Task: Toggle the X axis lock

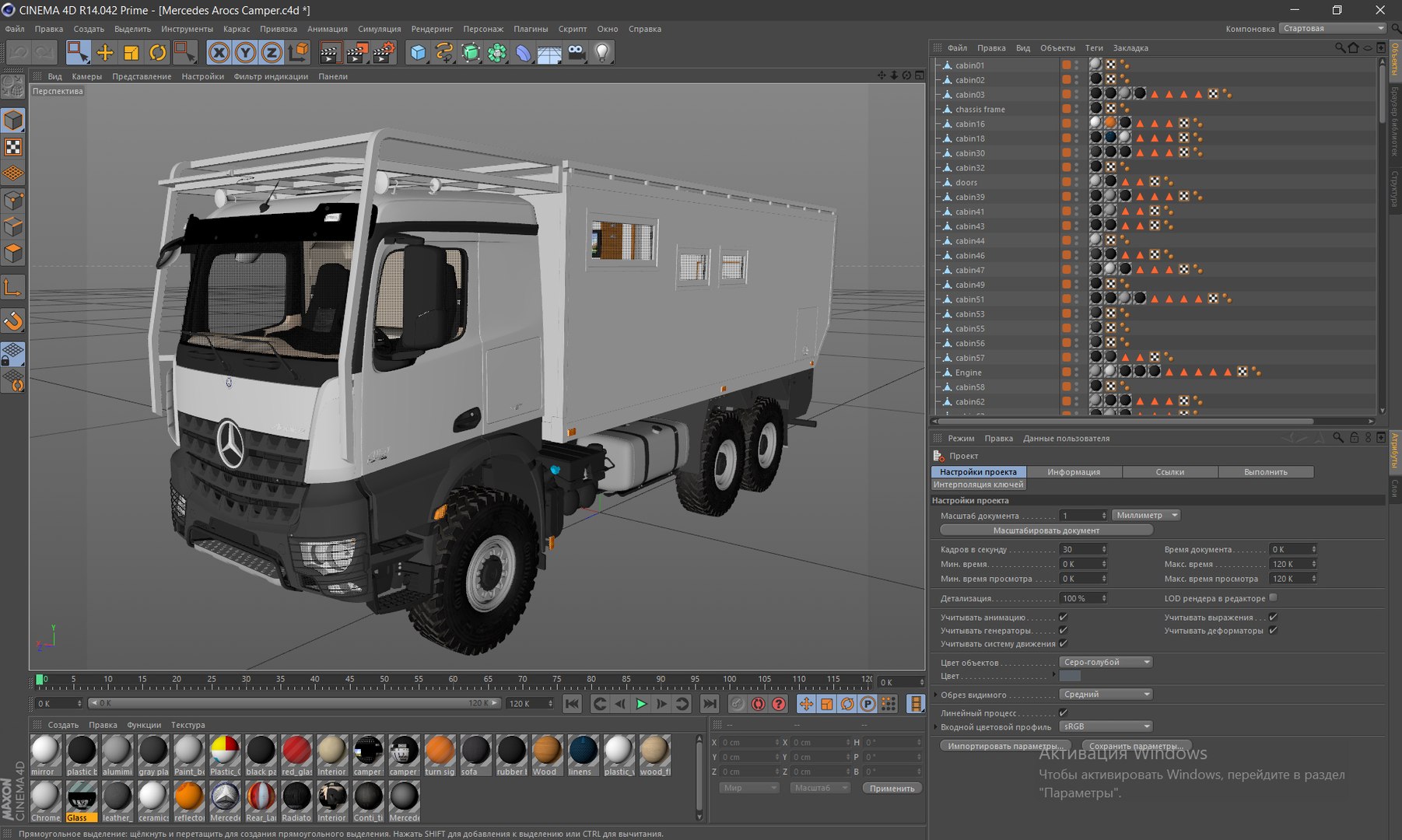Action: pyautogui.click(x=219, y=52)
